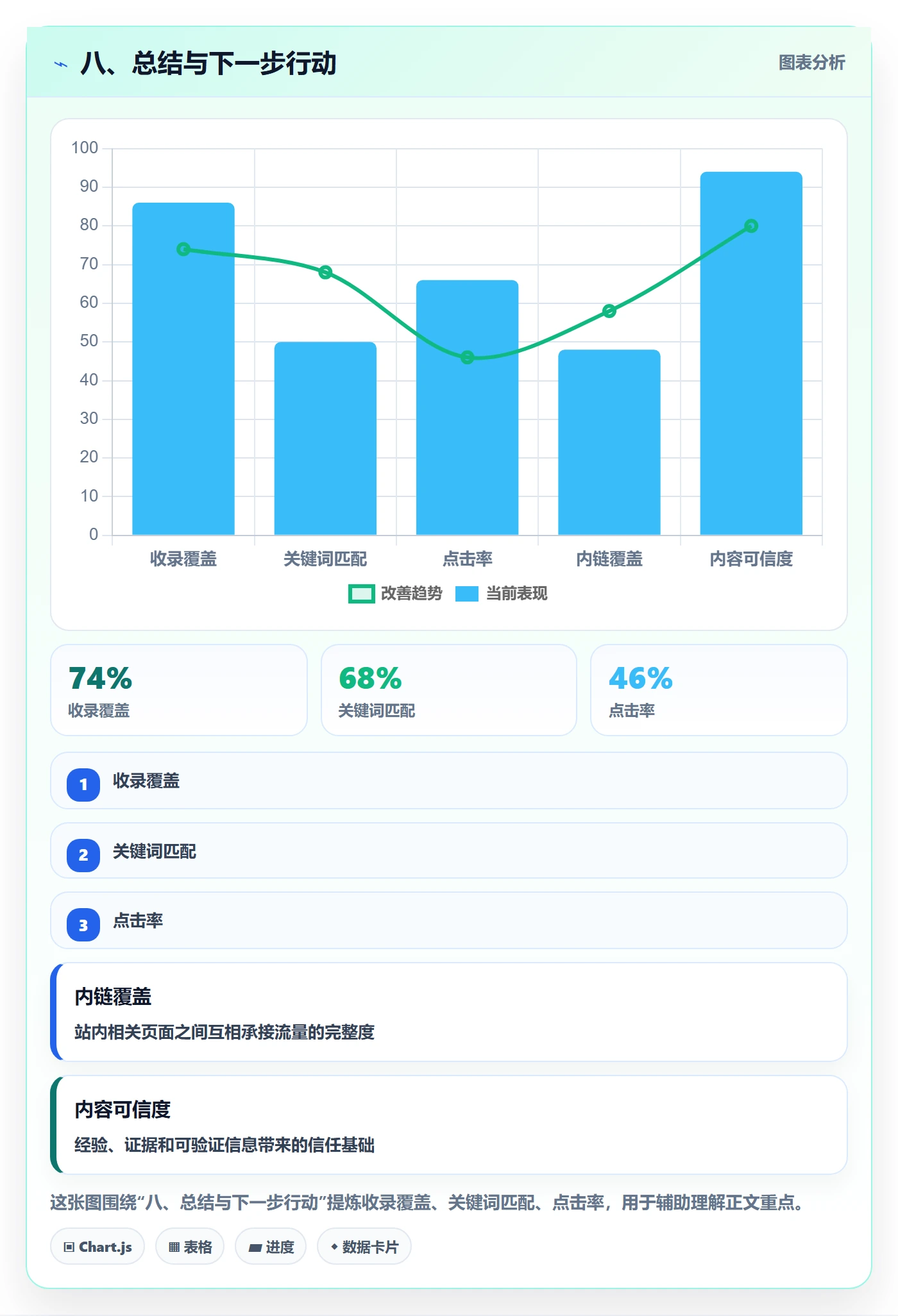Viewport: 898px width, 1316px height.
Task: Click the 内链覆盖 blue bar in chart
Action: [609, 442]
